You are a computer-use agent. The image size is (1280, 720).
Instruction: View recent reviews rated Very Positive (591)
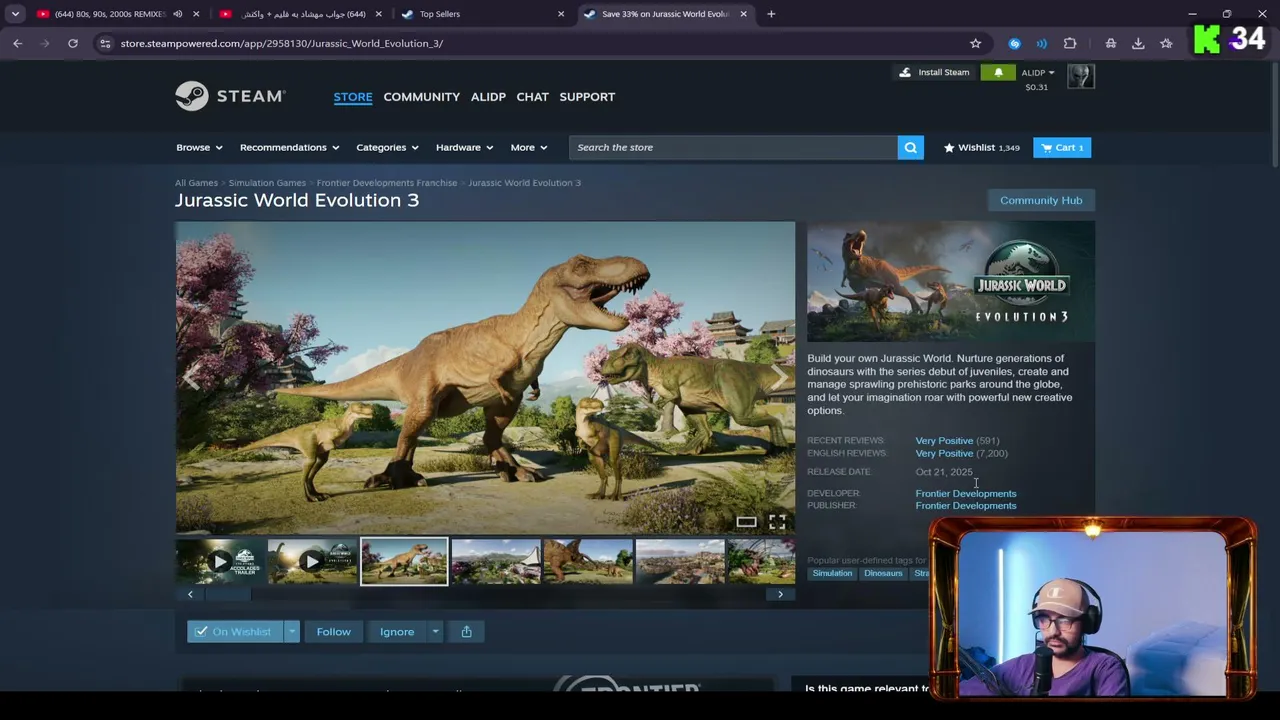[957, 441]
